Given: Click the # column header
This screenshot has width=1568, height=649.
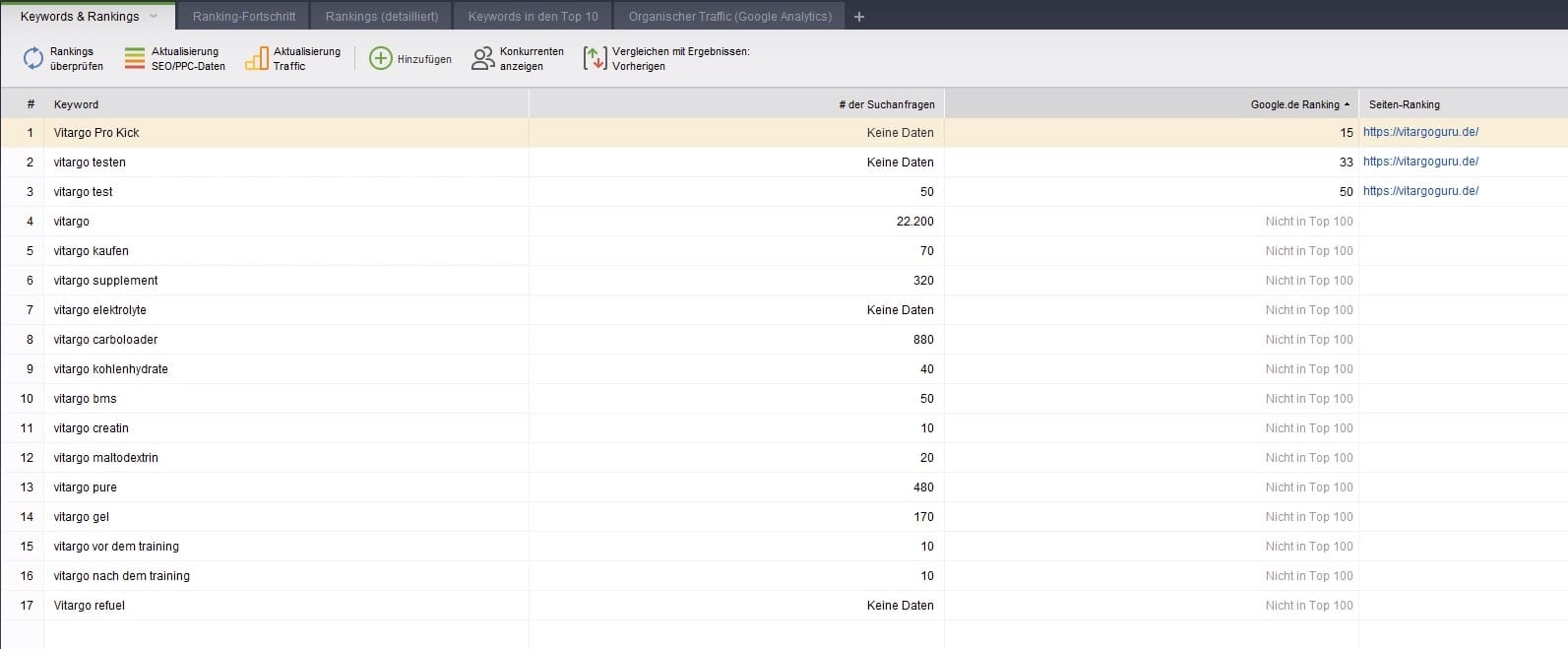Looking at the screenshot, I should click(x=22, y=104).
